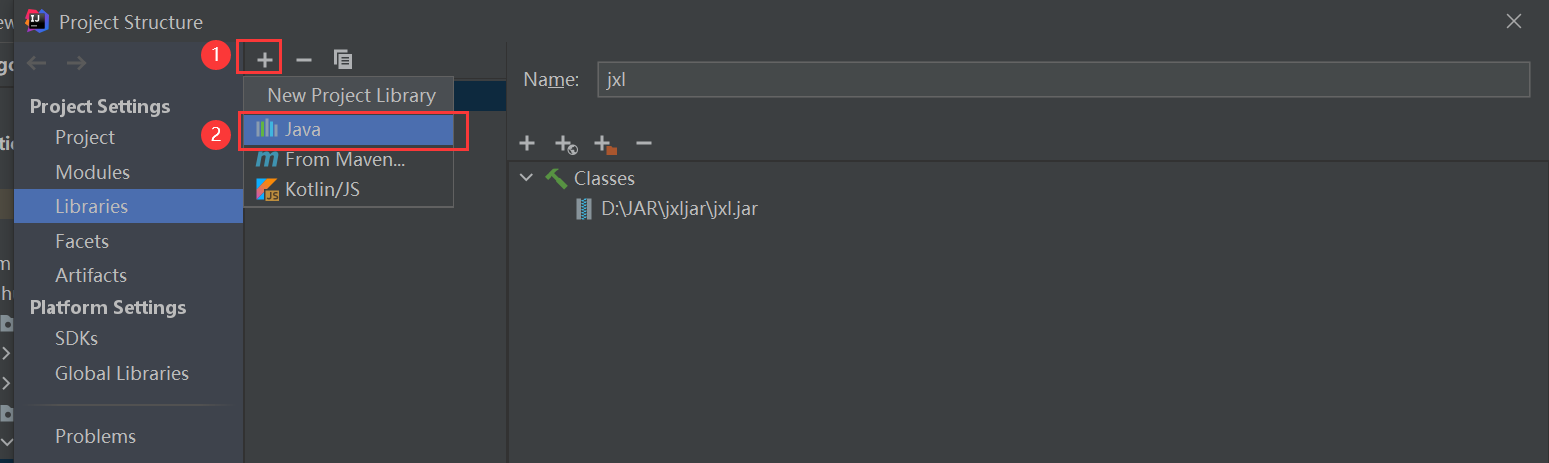Select the jxl.jar classes entry
This screenshot has height=463, width=1549.
[x=679, y=210]
